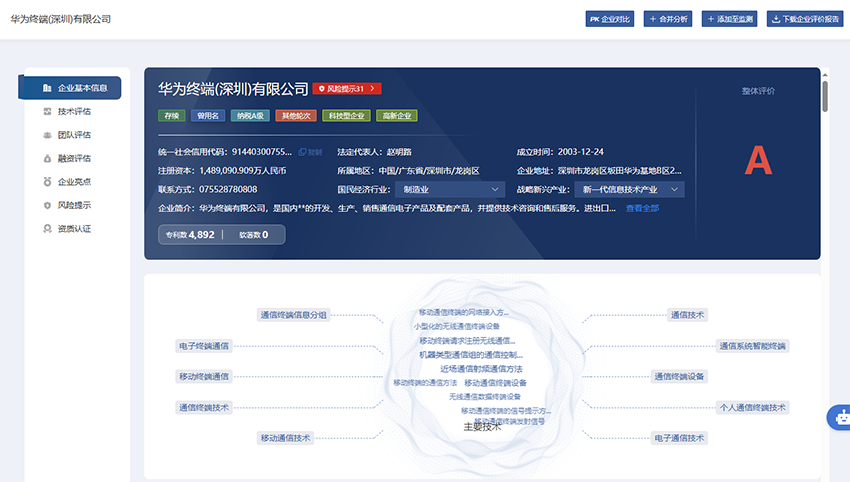
Task: Download the enterprise evaluation report
Action: pos(806,19)
